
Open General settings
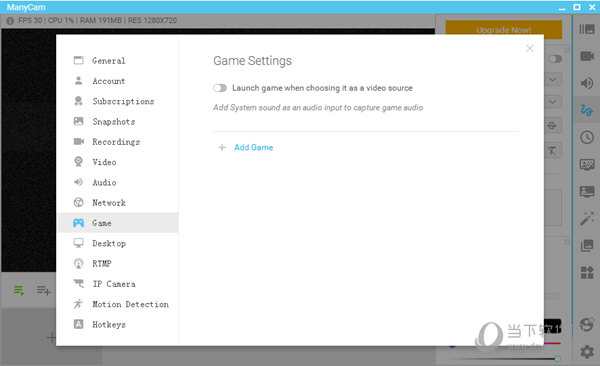click(x=117, y=60)
